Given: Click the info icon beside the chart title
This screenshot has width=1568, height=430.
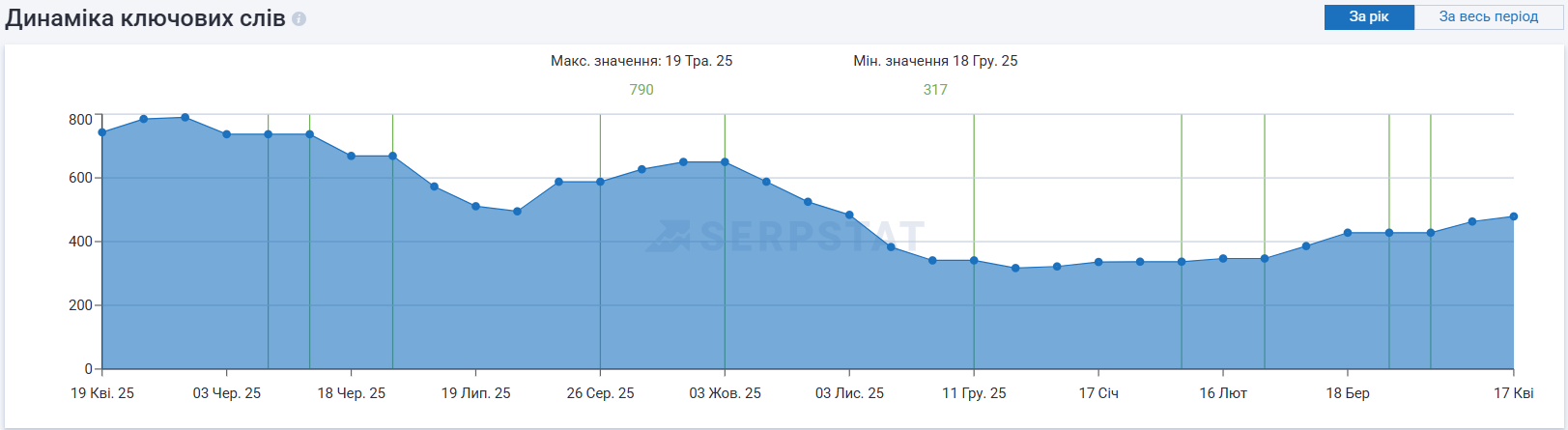Looking at the screenshot, I should coord(299,19).
